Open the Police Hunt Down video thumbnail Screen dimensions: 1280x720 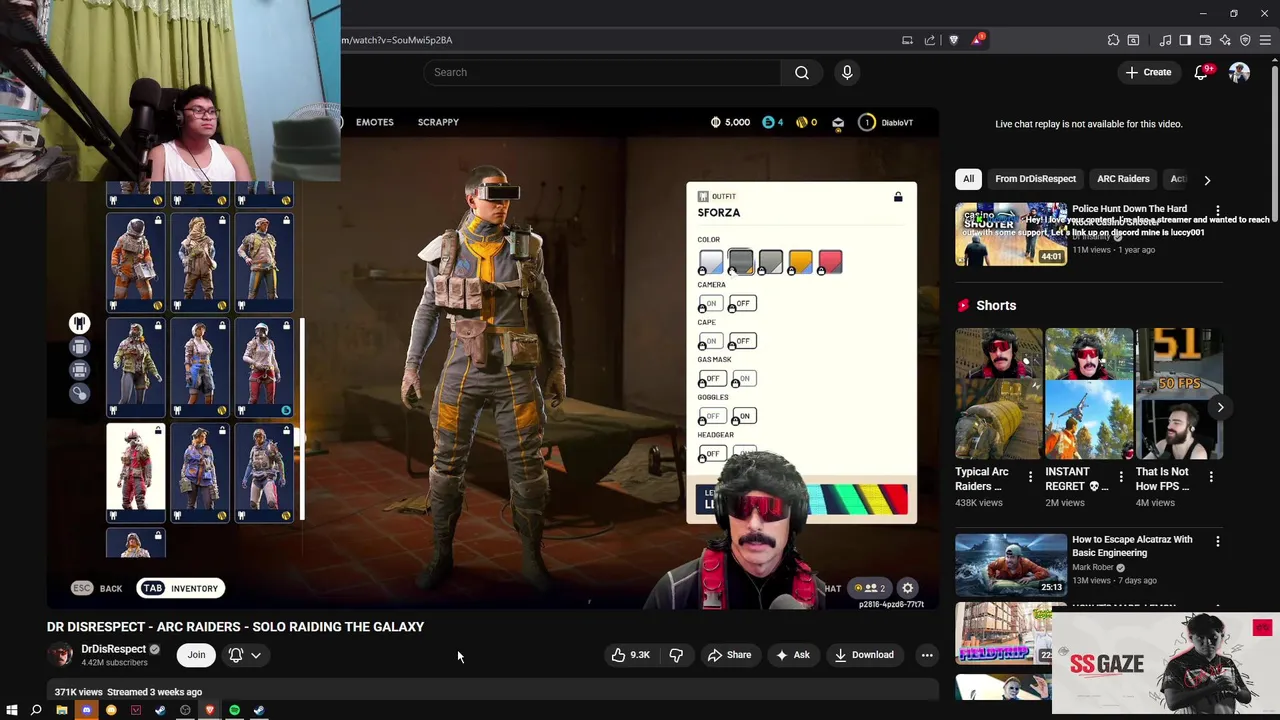1011,234
